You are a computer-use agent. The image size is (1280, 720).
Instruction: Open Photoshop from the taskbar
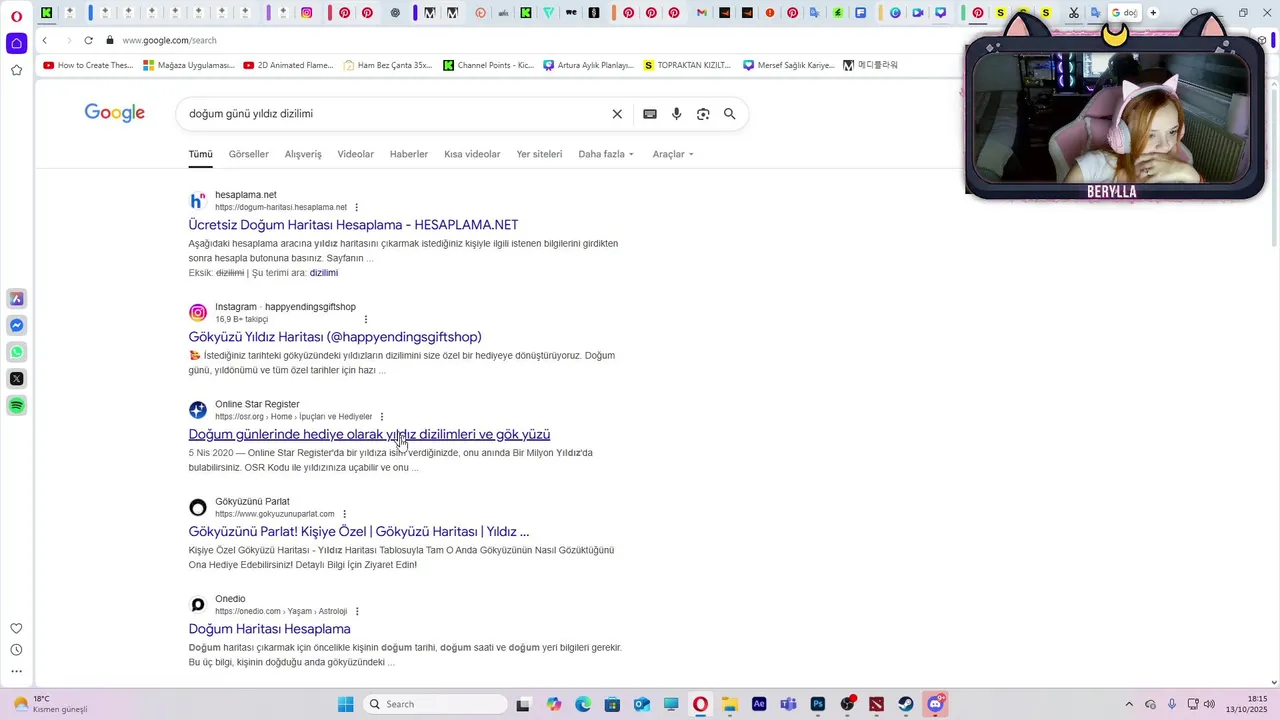(x=818, y=704)
